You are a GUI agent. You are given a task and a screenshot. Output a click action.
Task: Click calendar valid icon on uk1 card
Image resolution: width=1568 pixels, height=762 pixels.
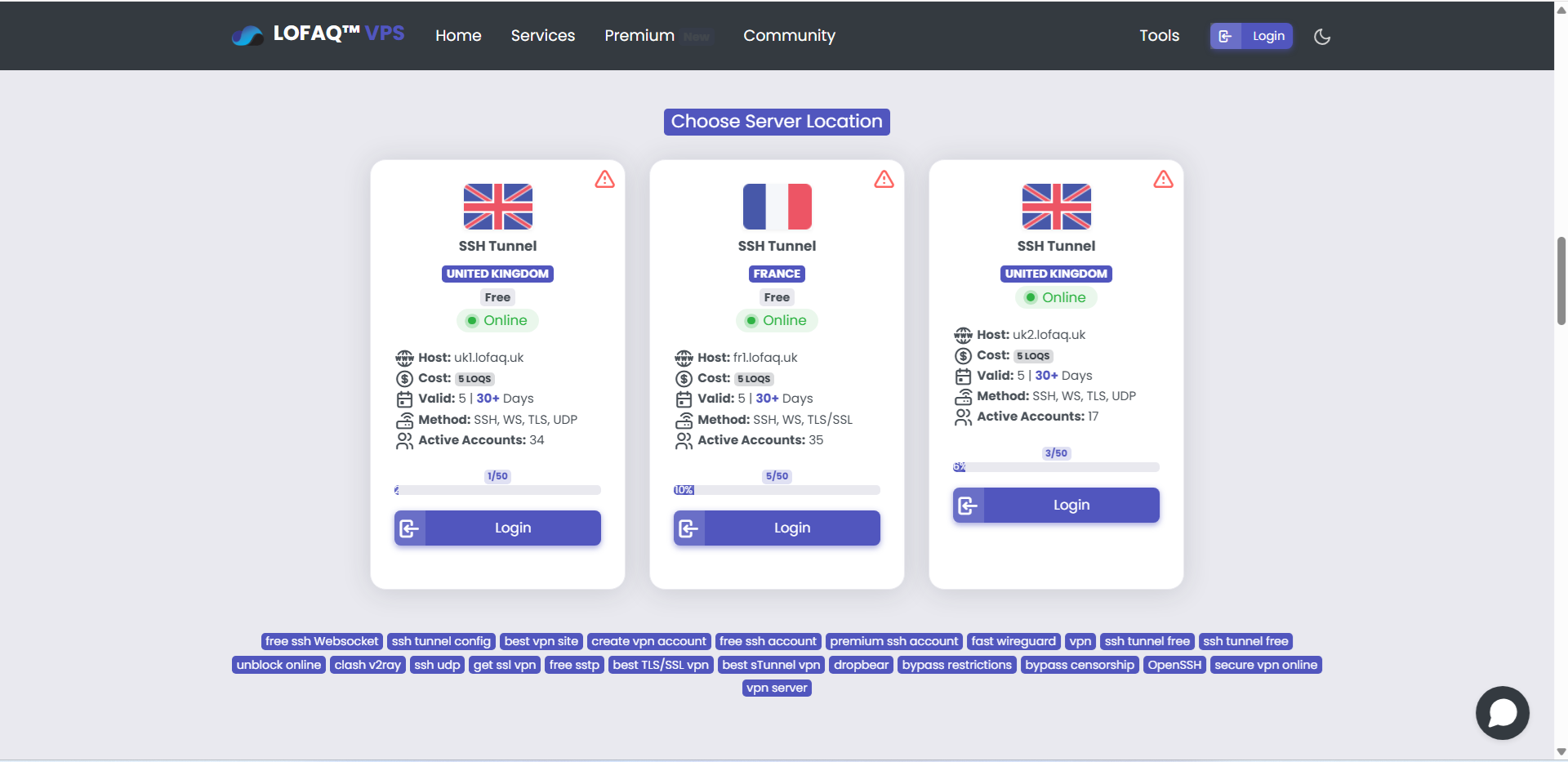click(x=404, y=399)
